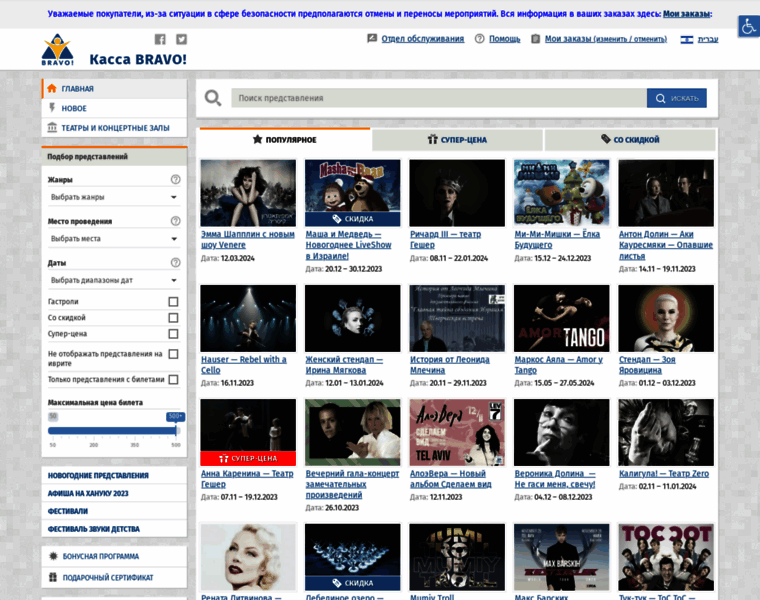The height and width of the screenshot is (600, 760).
Task: Click the gift icon on Супер-цена tab
Action: click(432, 140)
